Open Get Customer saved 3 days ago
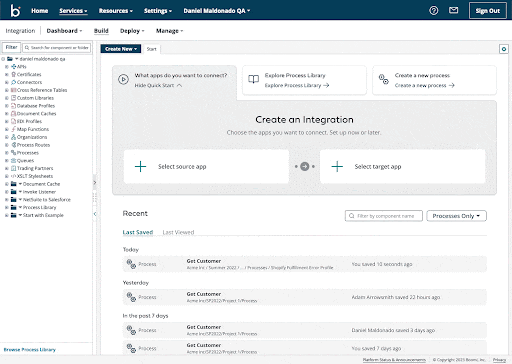512x364 pixels. [x=304, y=330]
